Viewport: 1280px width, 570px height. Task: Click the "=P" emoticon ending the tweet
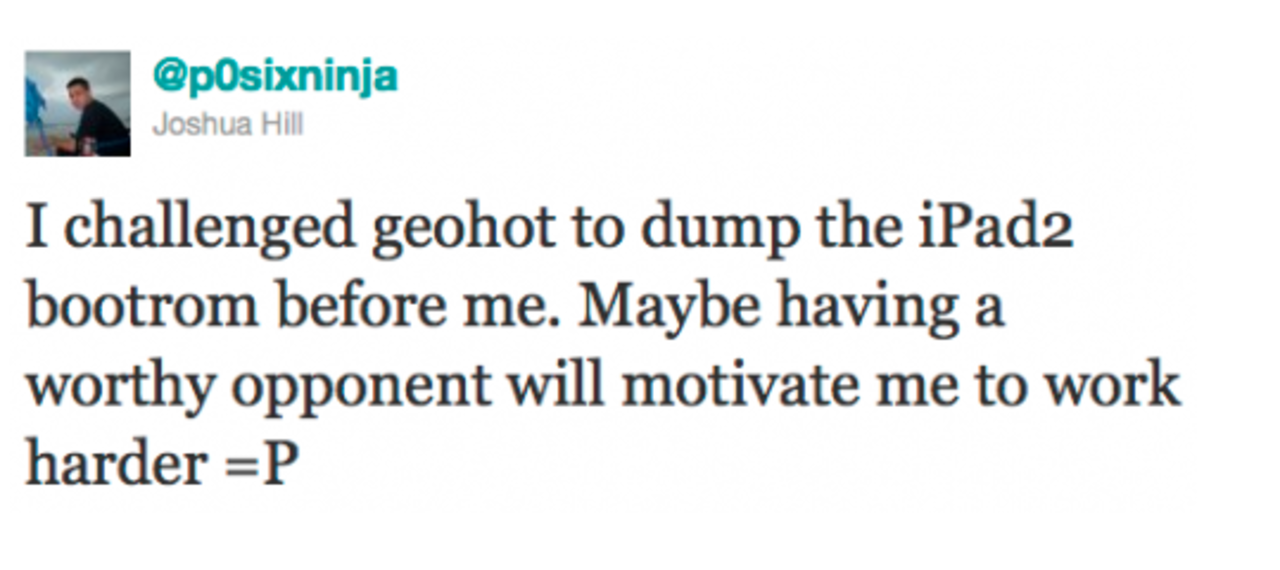click(x=268, y=463)
